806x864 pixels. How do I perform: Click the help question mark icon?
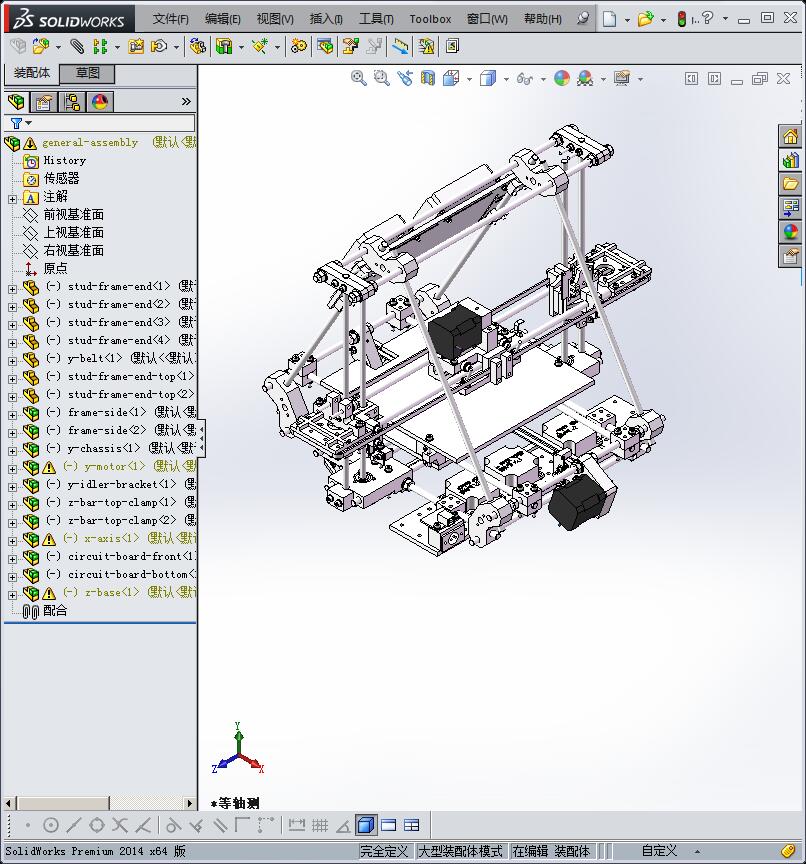point(708,18)
